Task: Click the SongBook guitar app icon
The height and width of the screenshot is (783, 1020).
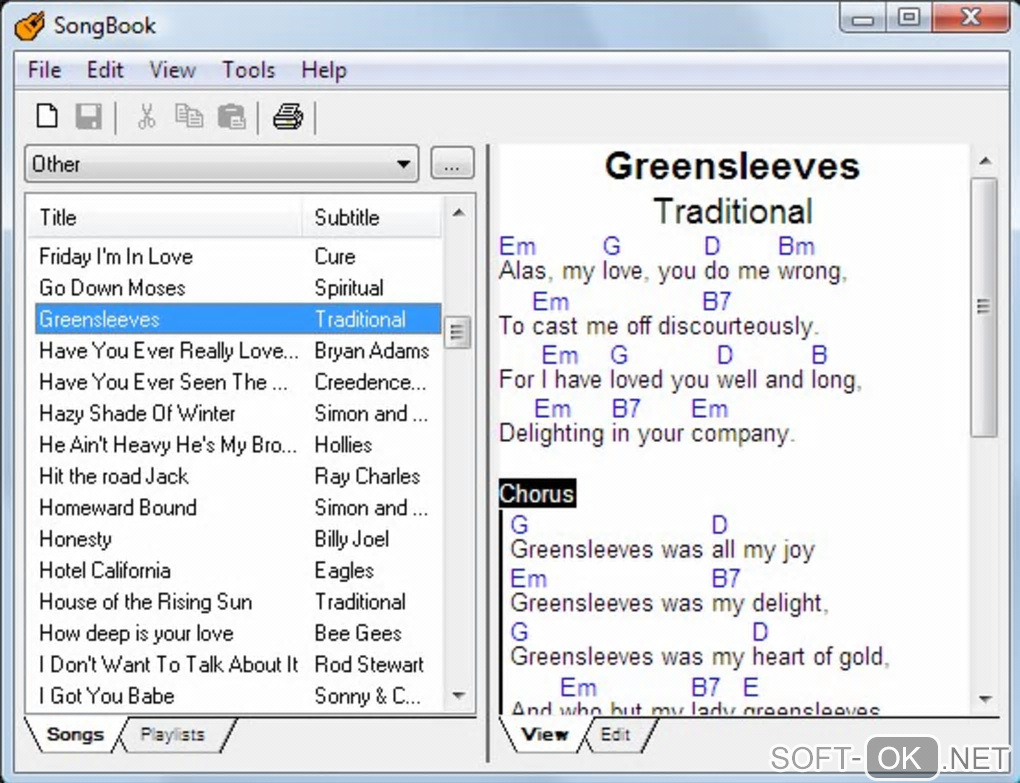Action: click(x=29, y=26)
